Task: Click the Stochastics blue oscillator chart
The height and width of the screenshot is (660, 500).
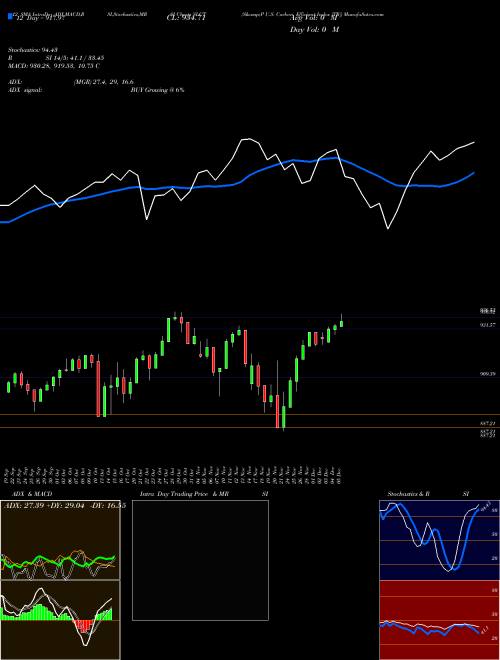Action: 439,540
